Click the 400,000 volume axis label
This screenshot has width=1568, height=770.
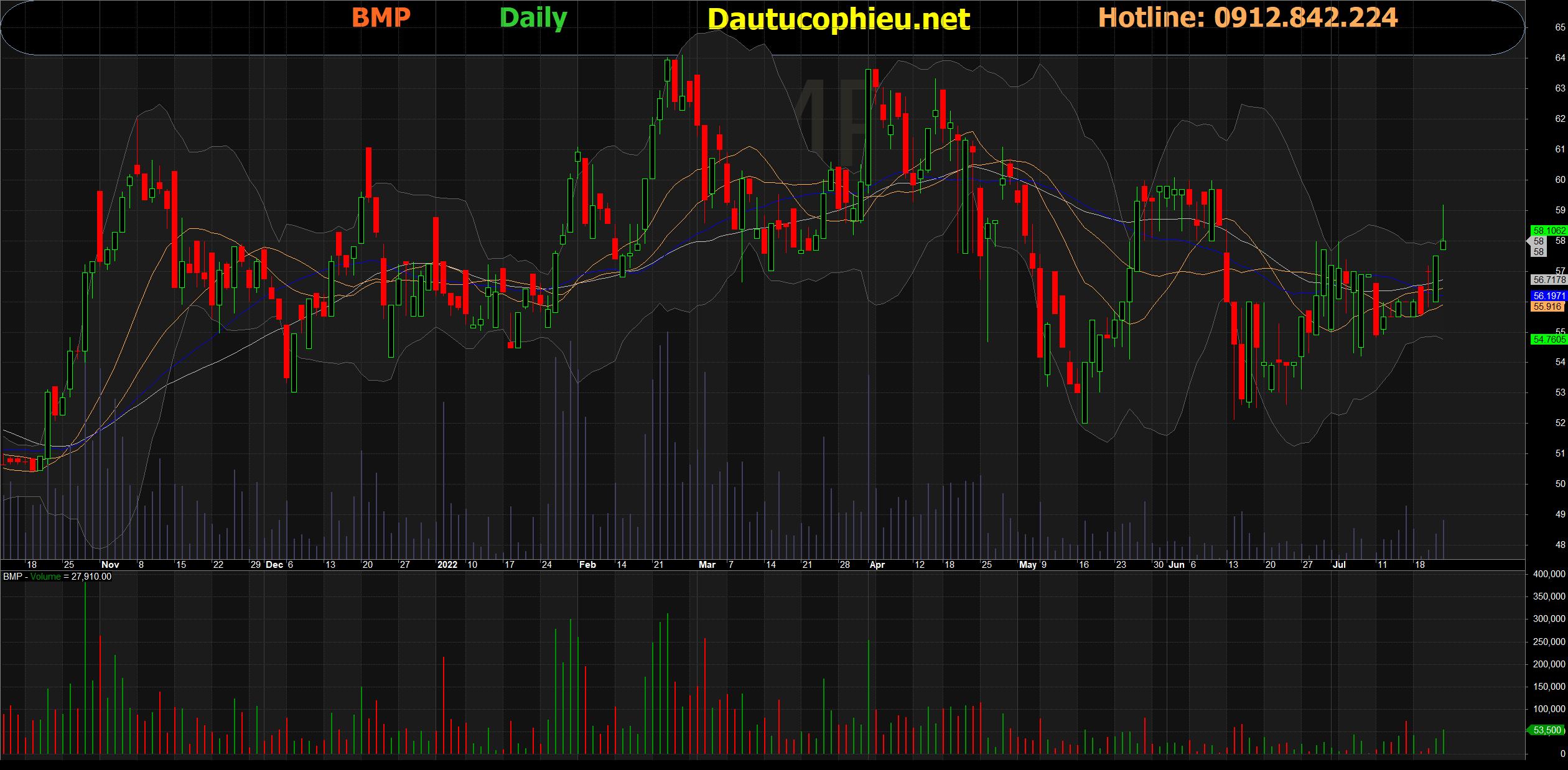coord(1548,574)
